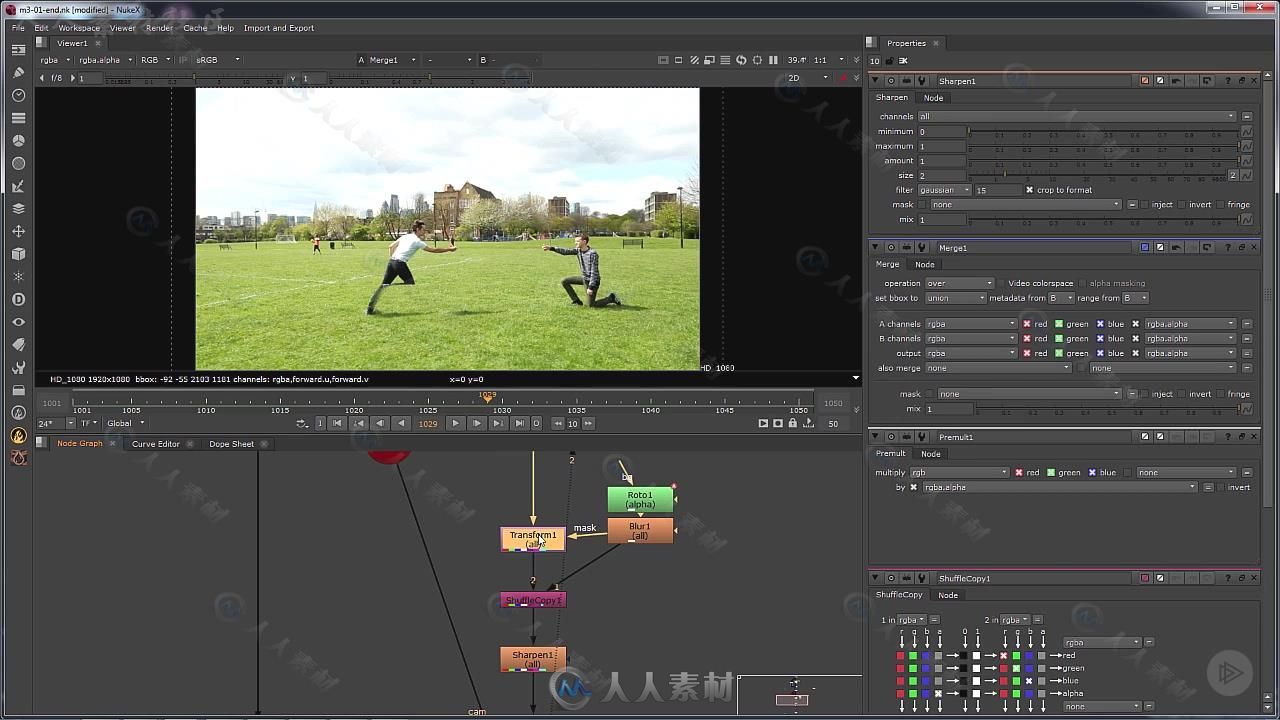Select the Blur1 node in graph

640,531
